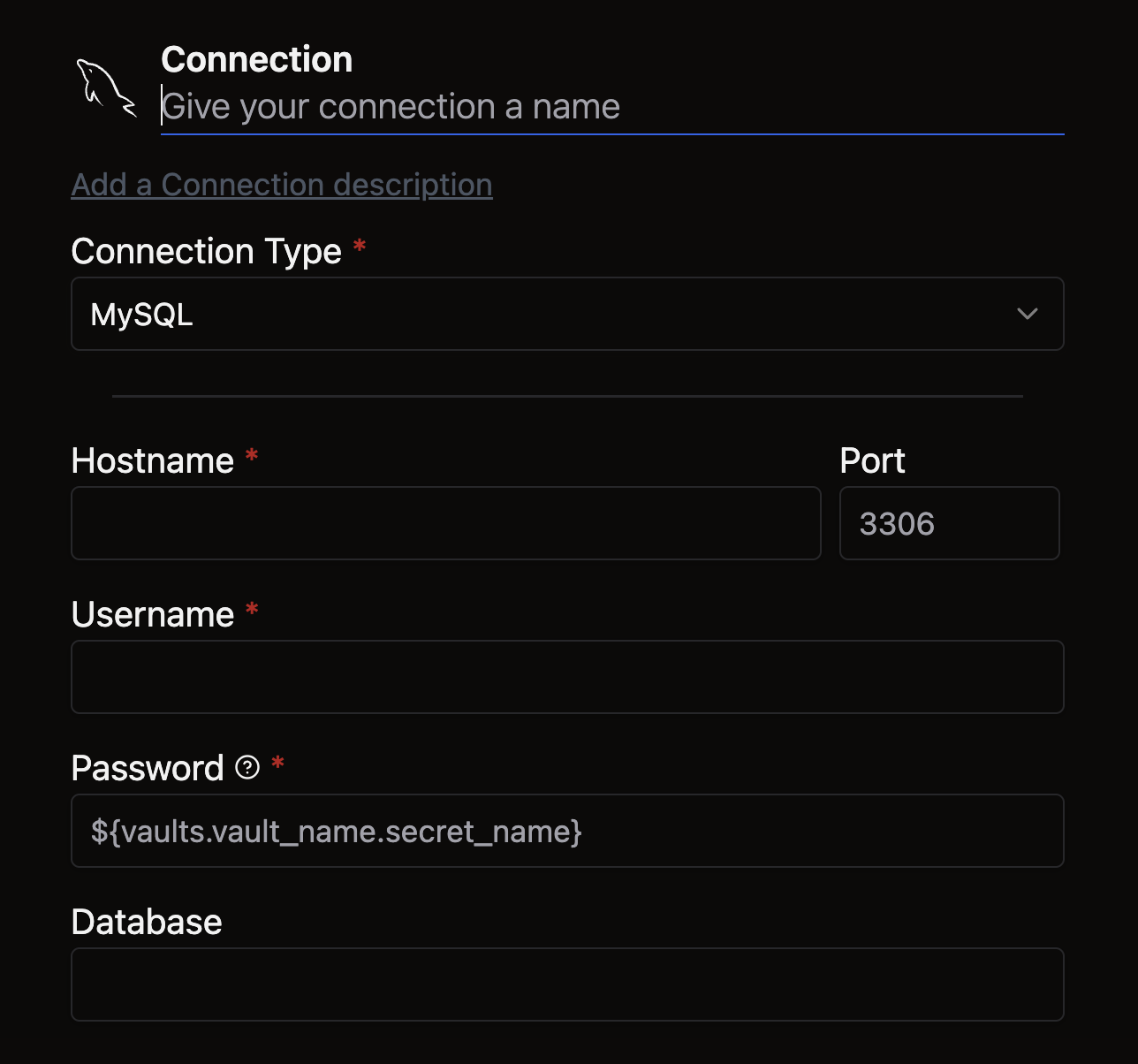
Task: Click the Add a Connection description link
Action: 282,185
